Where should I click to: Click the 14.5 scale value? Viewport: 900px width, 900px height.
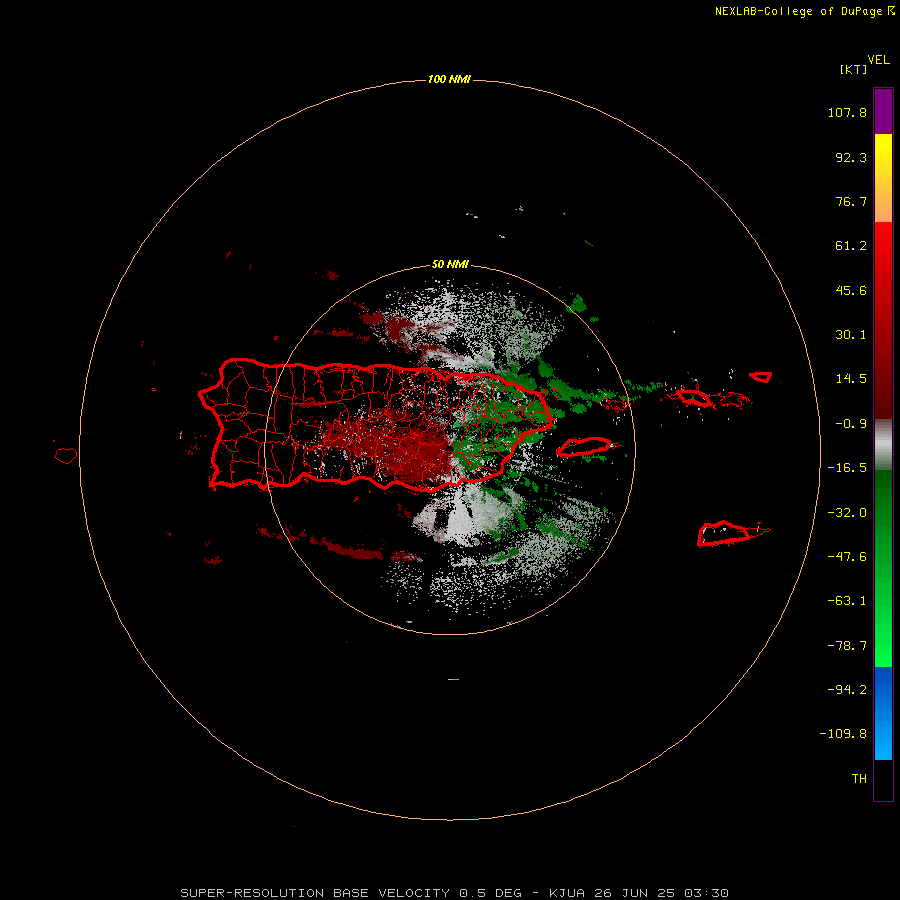pyautogui.click(x=851, y=379)
